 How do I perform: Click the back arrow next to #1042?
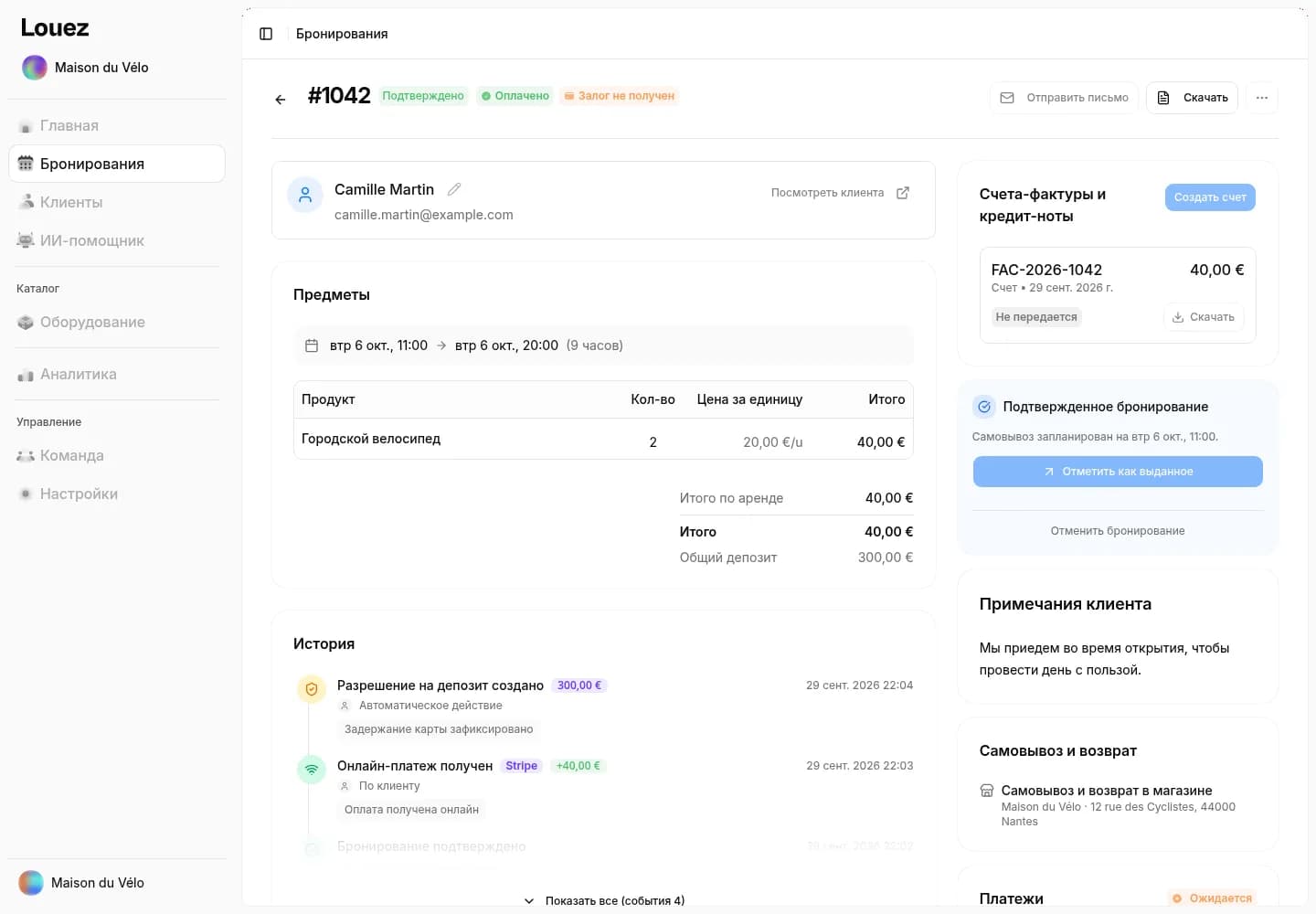click(x=281, y=100)
